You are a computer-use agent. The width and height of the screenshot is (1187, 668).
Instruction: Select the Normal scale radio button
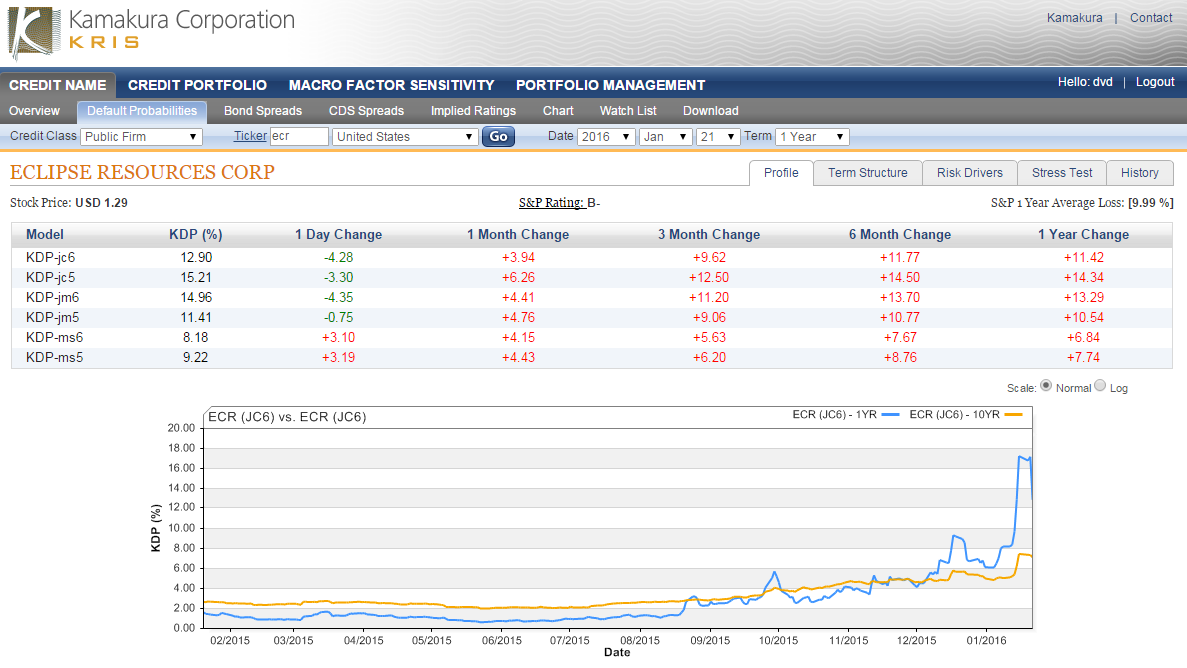(1046, 386)
